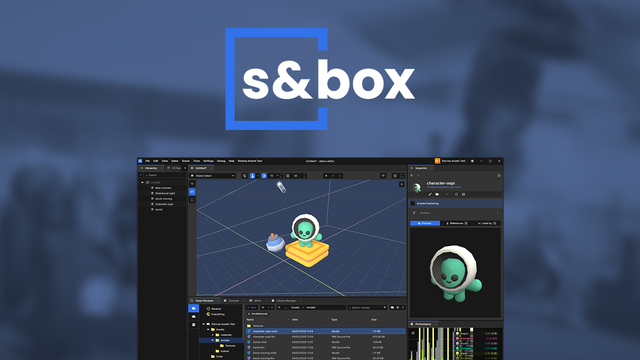
Task: Open the Debug menu
Action: tap(221, 161)
